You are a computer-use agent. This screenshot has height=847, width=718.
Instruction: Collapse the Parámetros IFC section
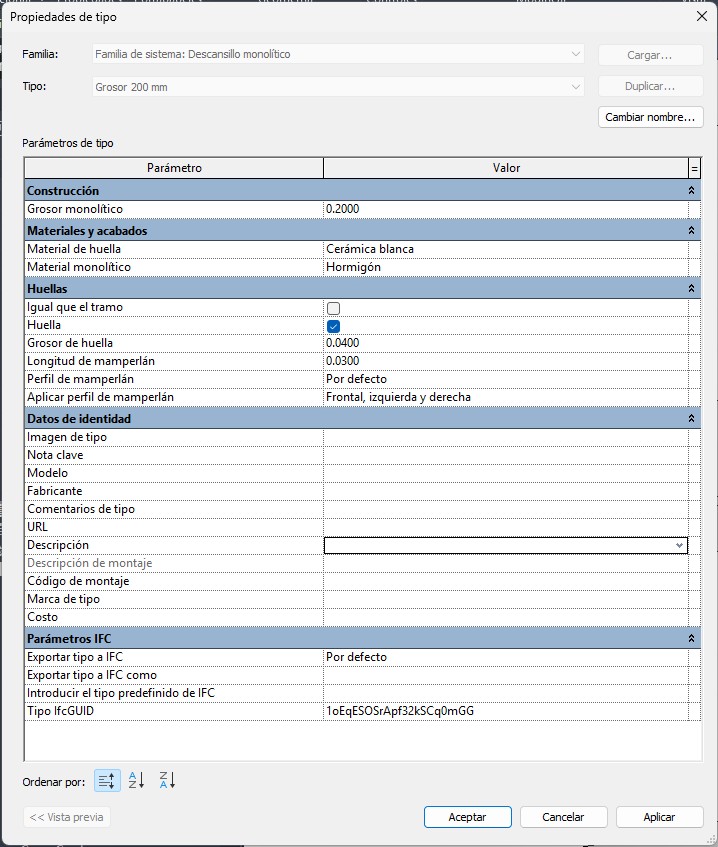coord(690,638)
